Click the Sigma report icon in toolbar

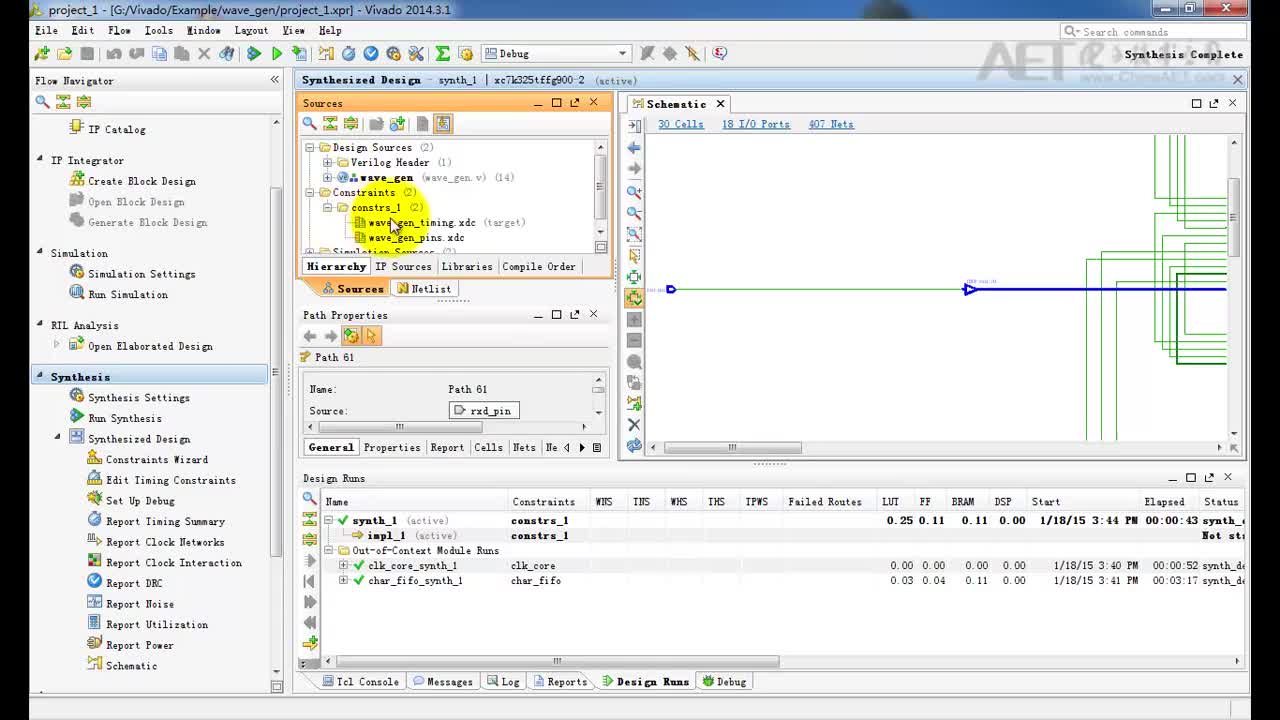pyautogui.click(x=443, y=54)
